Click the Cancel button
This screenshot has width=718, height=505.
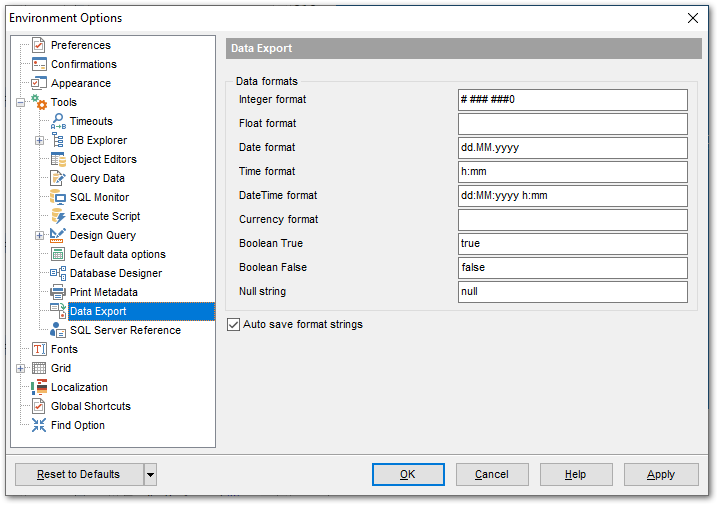click(x=491, y=474)
